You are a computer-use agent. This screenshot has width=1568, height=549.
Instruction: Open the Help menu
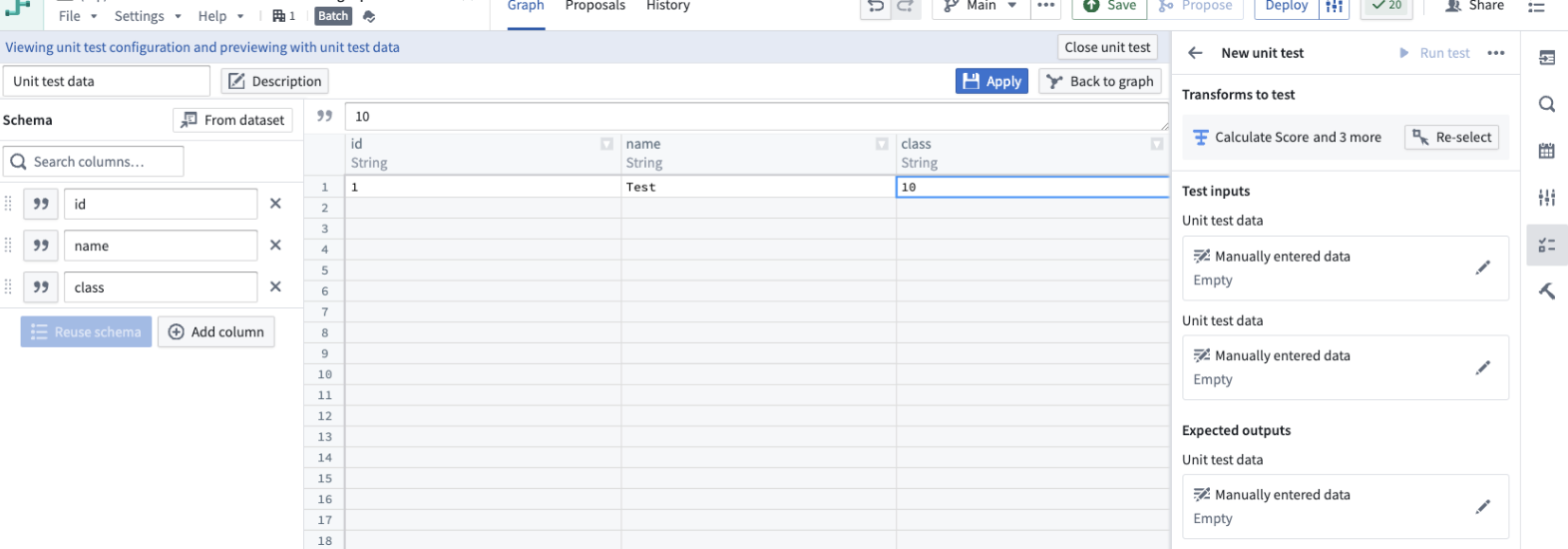220,16
